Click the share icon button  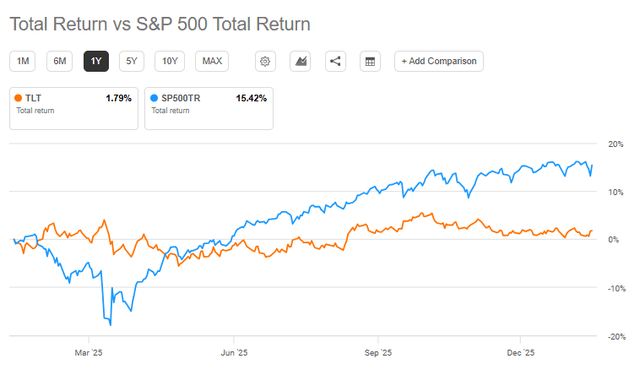pos(336,61)
